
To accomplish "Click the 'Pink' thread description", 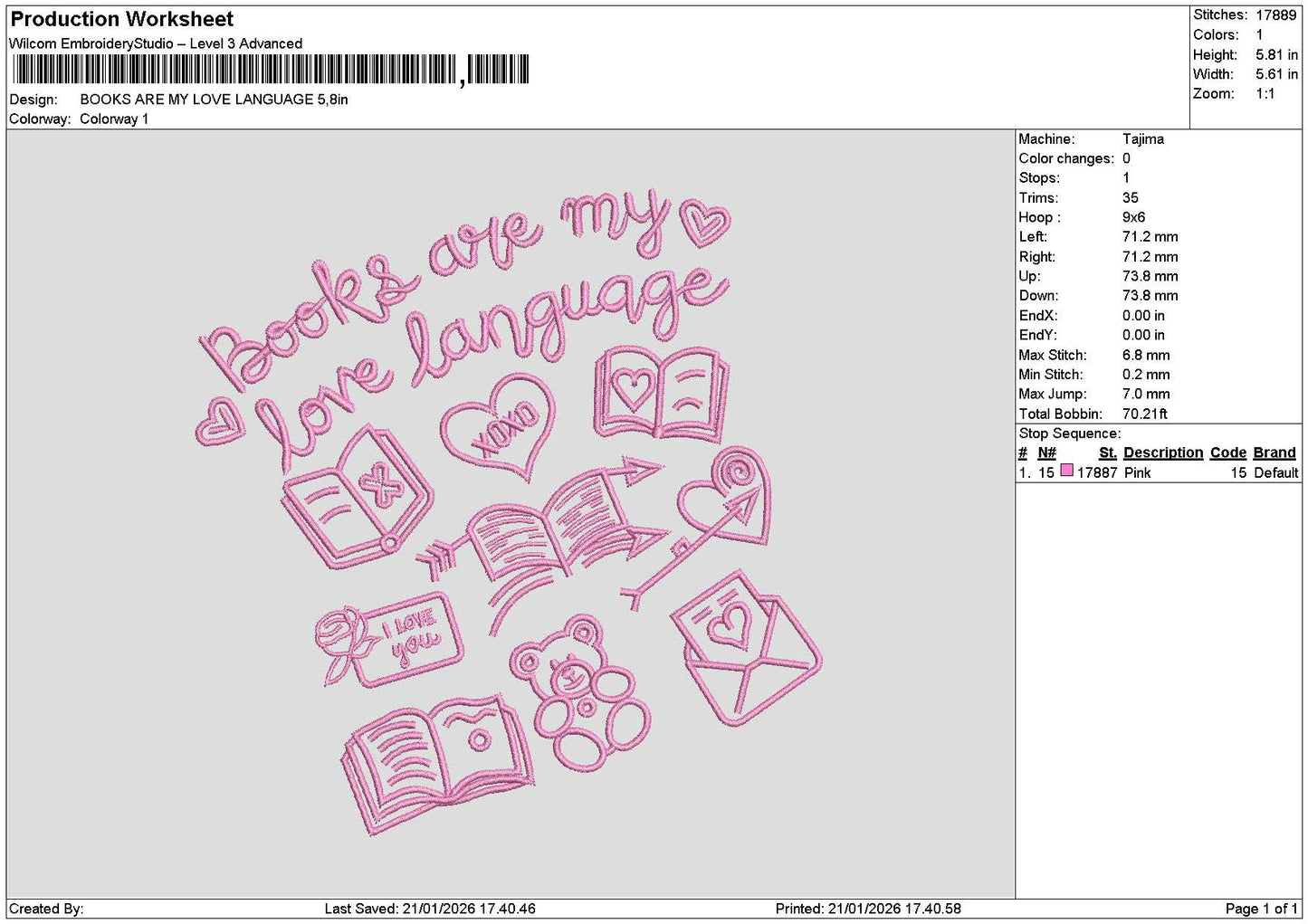I will [x=1138, y=473].
